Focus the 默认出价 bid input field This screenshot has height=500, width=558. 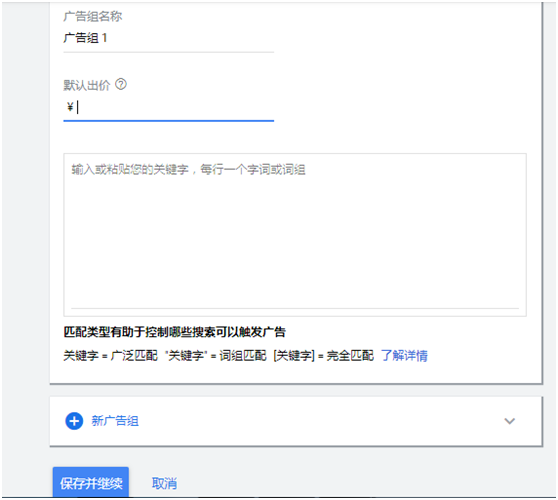tap(169, 107)
